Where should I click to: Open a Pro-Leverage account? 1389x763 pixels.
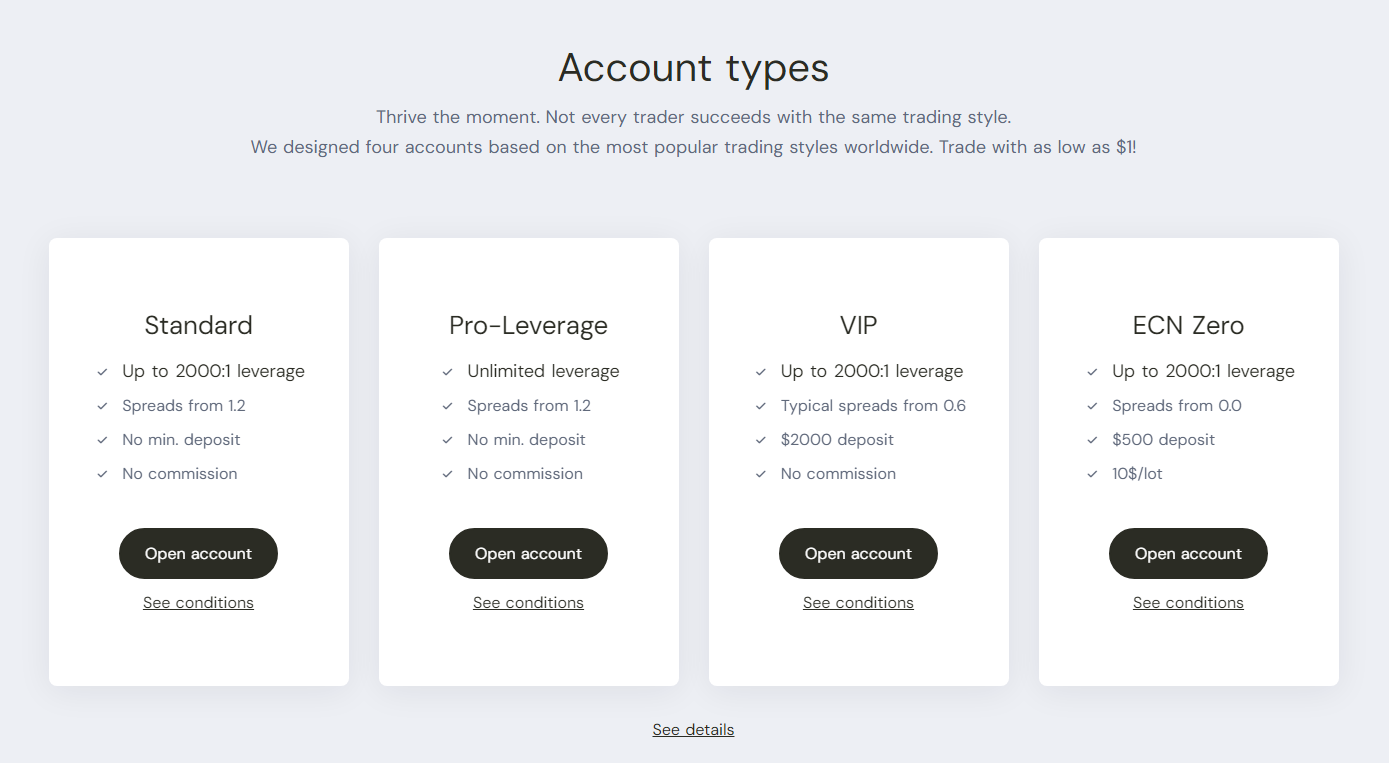tap(528, 554)
